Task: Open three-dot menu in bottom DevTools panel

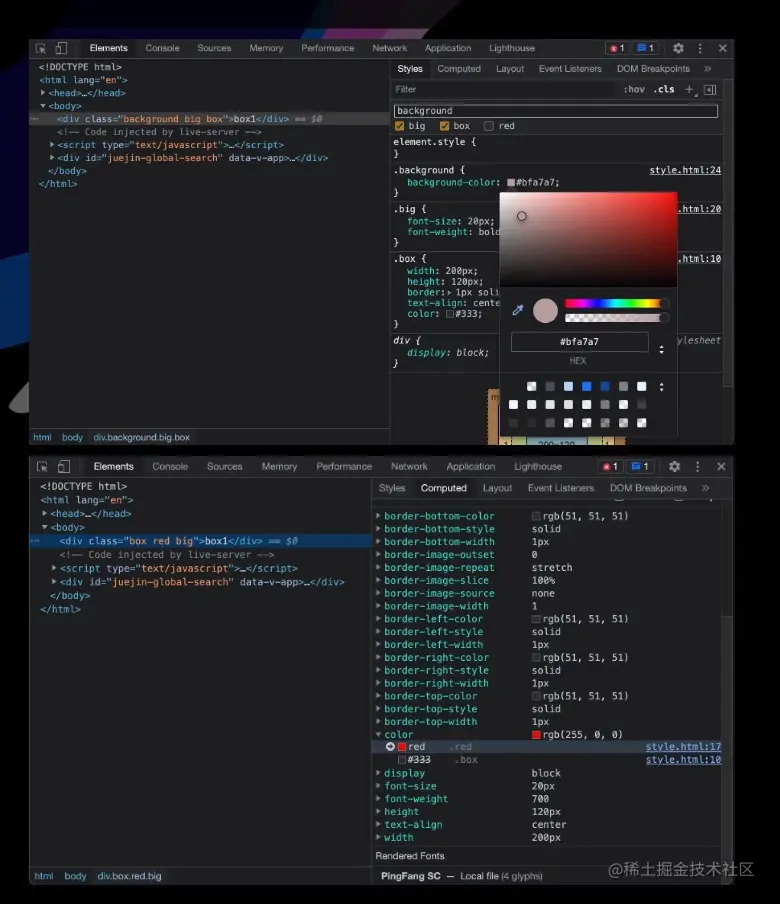Action: (698, 466)
